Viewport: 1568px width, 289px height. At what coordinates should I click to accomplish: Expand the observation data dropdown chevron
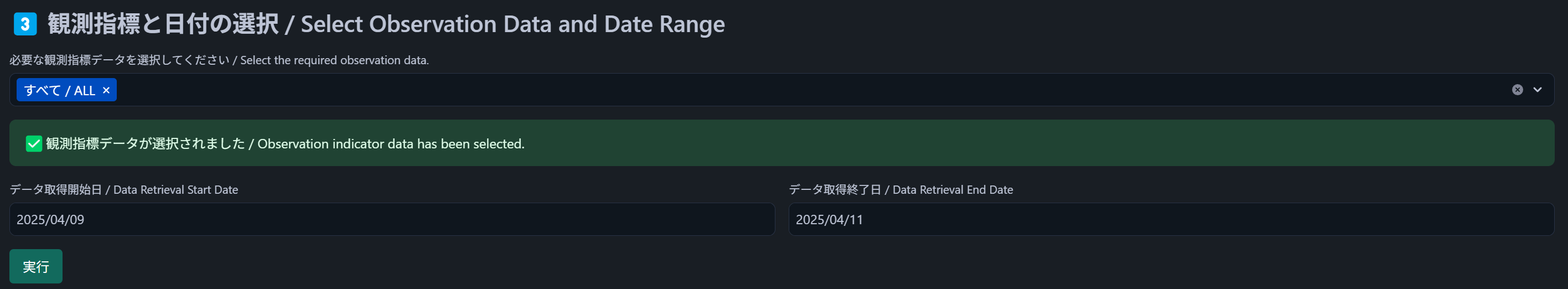1538,90
